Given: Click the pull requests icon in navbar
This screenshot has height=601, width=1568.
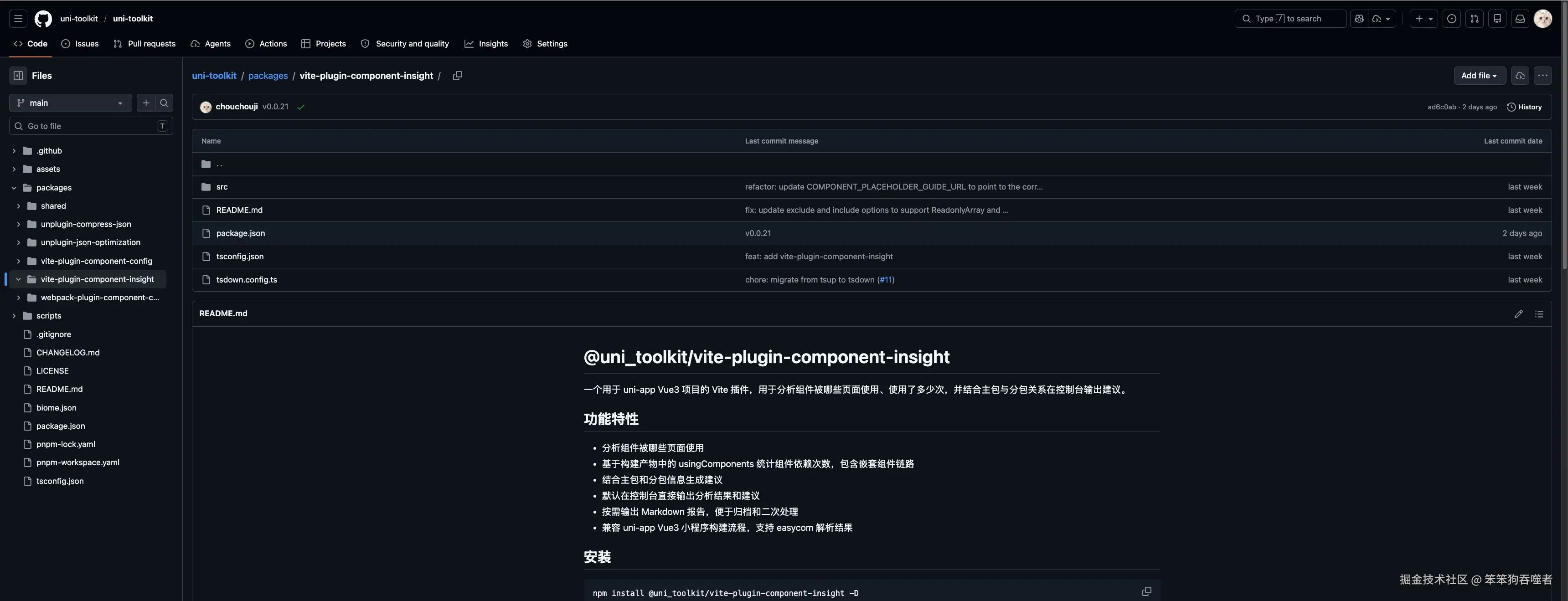Looking at the screenshot, I should pos(1475,18).
